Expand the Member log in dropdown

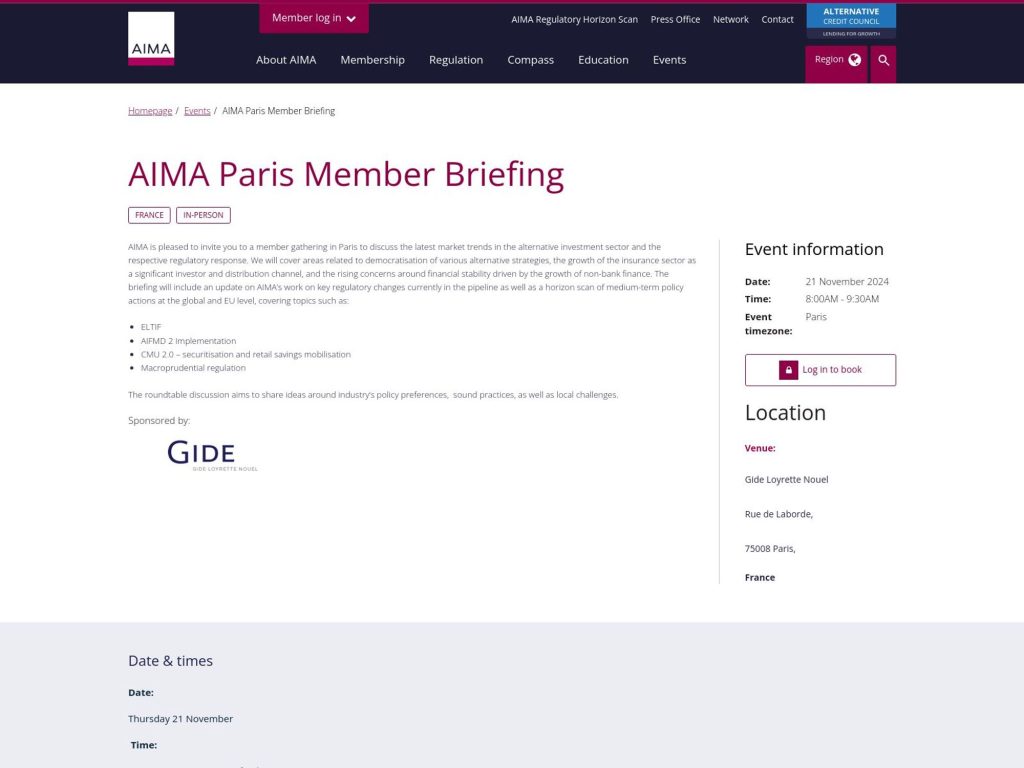click(313, 17)
